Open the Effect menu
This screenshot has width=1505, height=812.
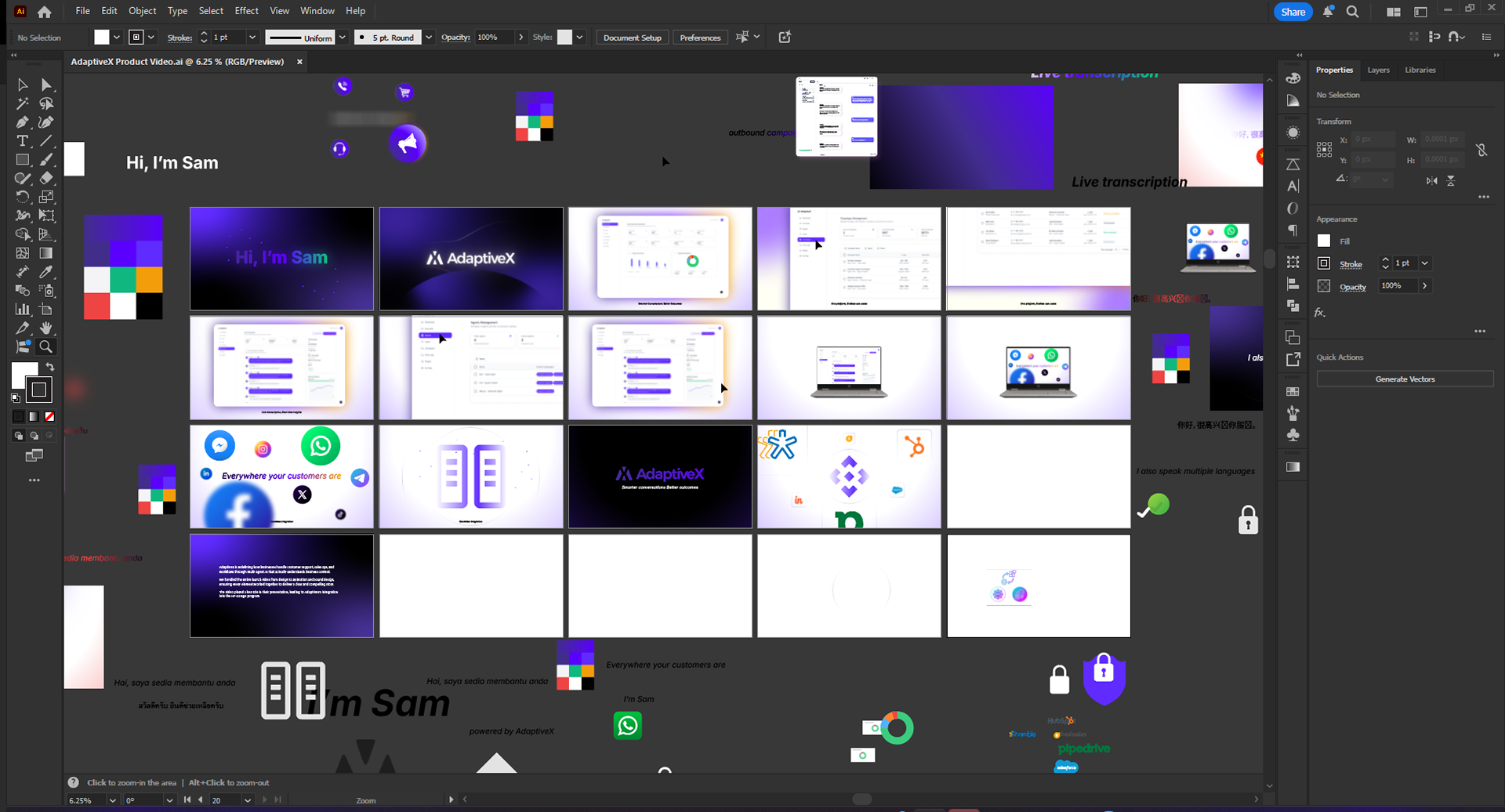pos(246,11)
